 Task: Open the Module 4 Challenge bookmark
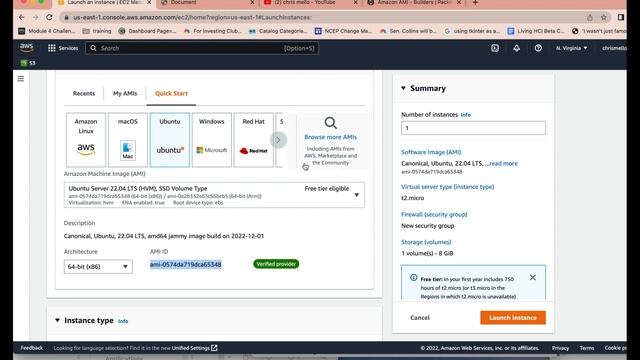47,31
